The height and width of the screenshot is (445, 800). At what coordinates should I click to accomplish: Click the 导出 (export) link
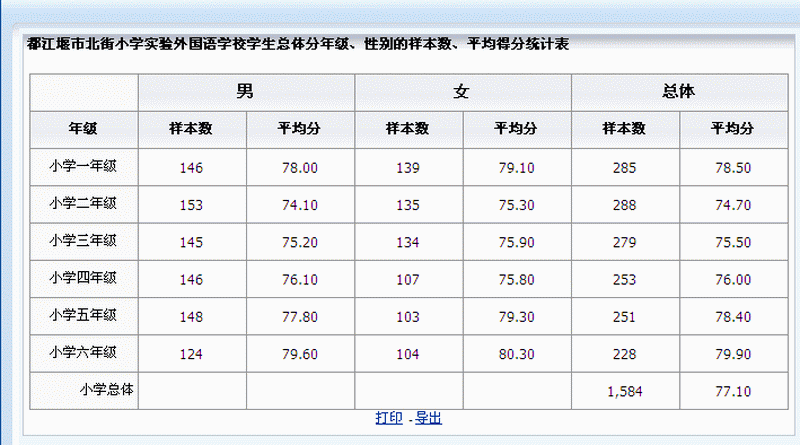coord(428,418)
